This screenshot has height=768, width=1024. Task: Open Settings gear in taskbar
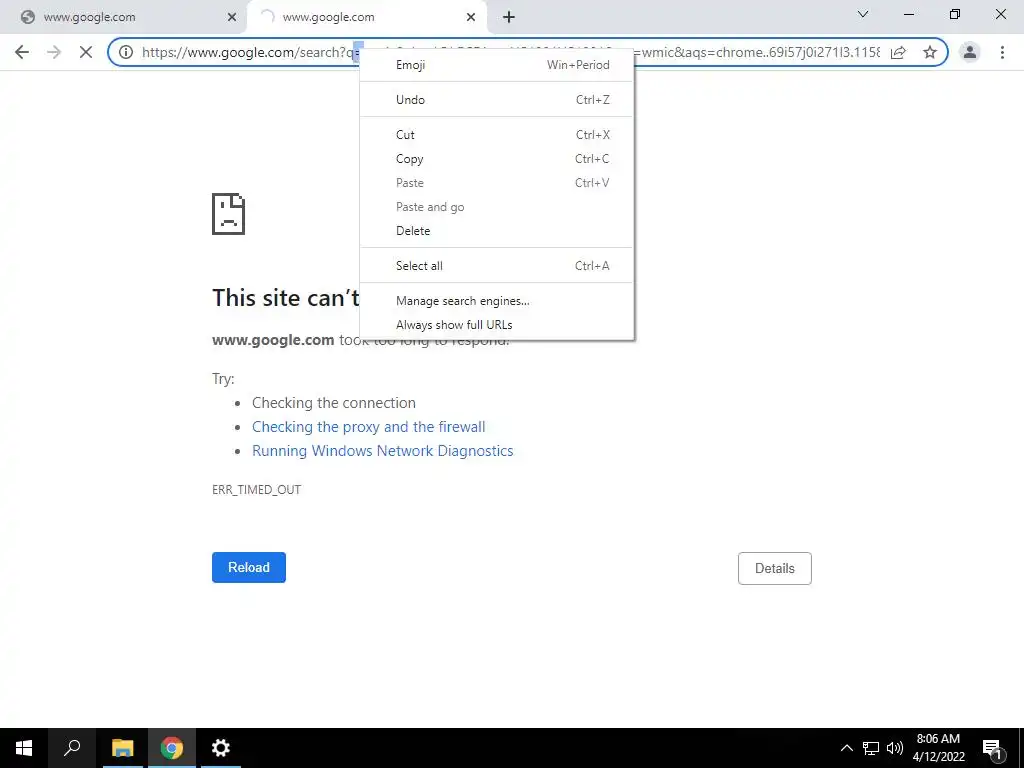pyautogui.click(x=221, y=748)
